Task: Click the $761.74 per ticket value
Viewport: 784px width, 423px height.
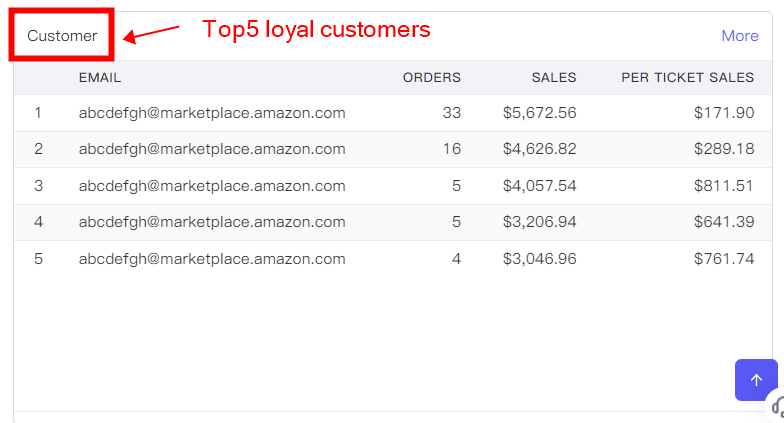Action: point(724,259)
